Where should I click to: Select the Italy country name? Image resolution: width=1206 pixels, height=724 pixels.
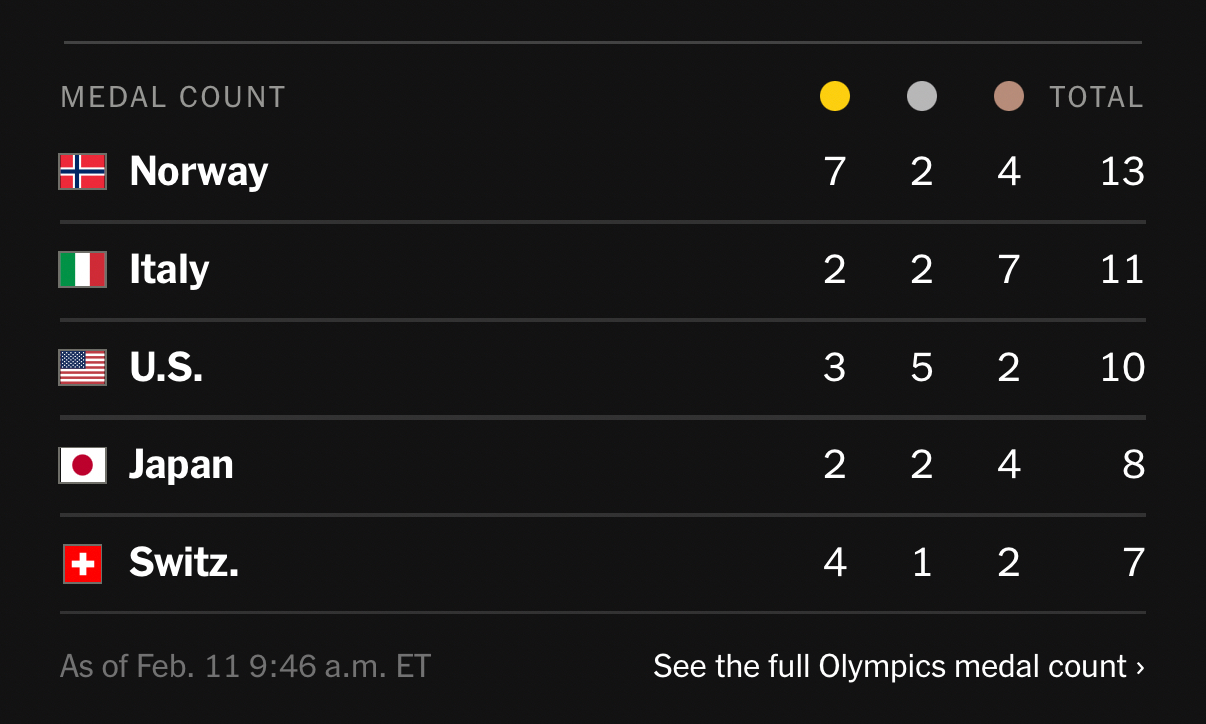tap(169, 269)
